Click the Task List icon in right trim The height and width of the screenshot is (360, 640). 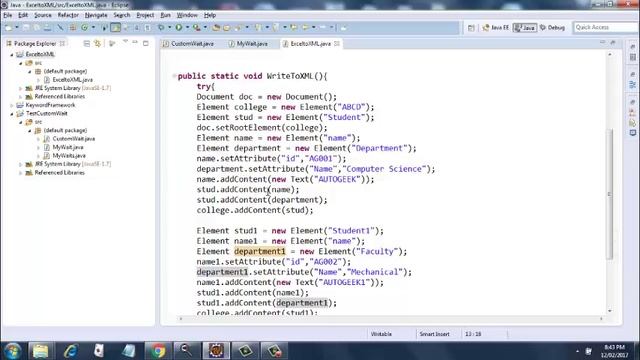632,58
